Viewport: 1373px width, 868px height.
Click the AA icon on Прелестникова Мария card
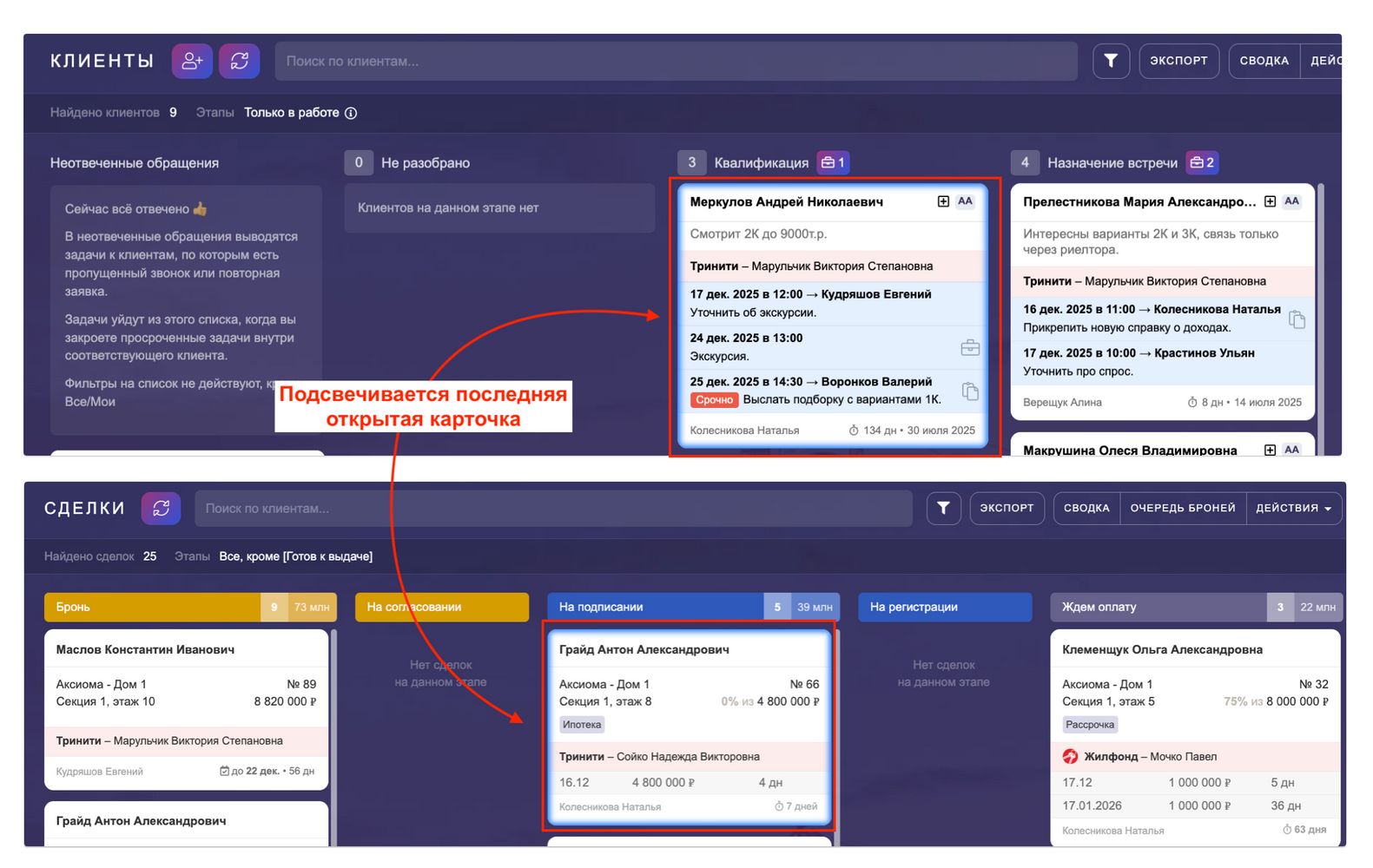(1291, 201)
